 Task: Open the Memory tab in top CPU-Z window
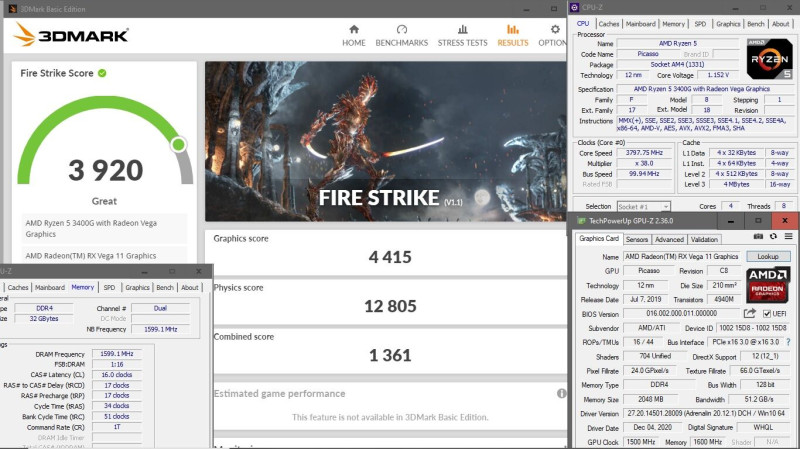(673, 23)
